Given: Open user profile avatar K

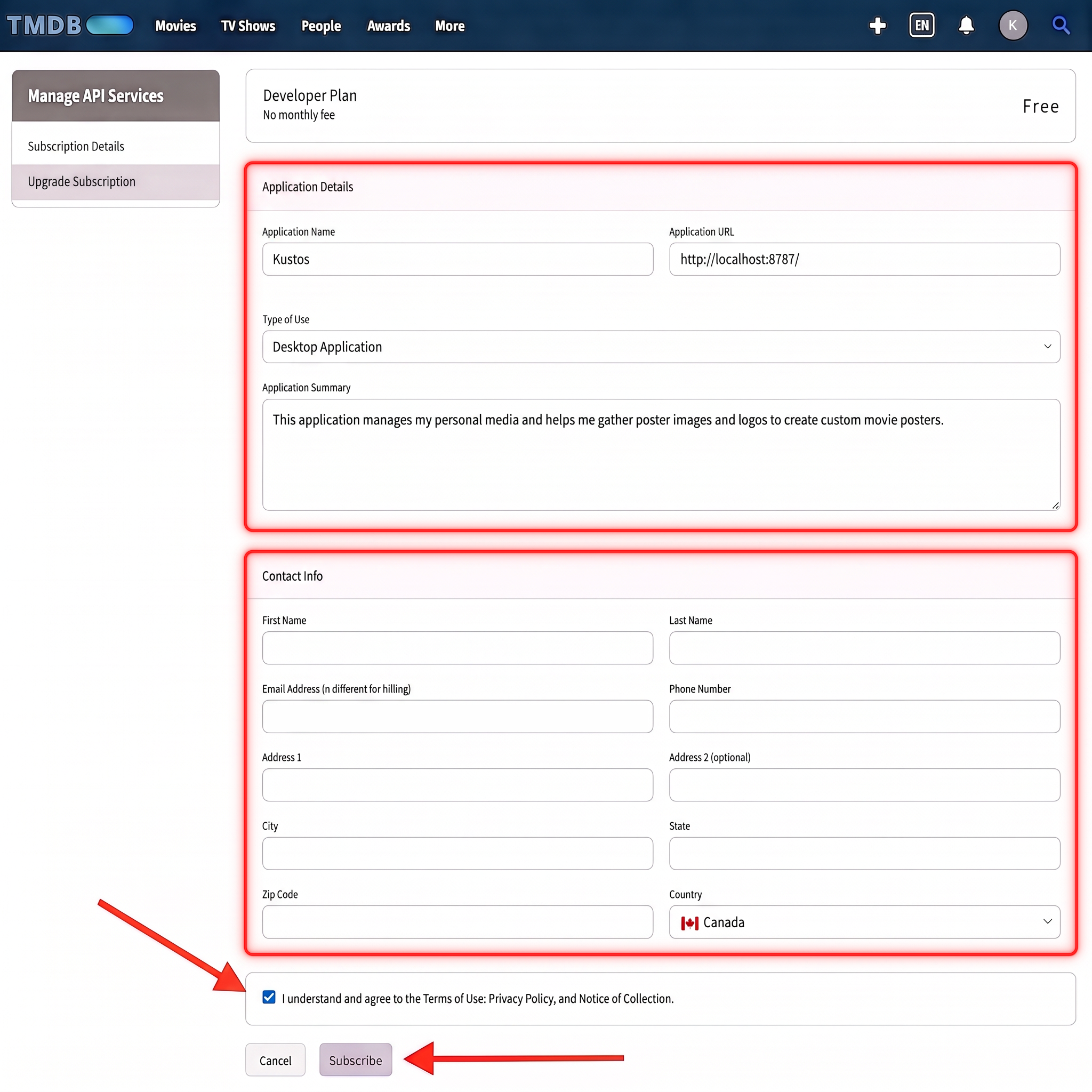Looking at the screenshot, I should click(1013, 26).
